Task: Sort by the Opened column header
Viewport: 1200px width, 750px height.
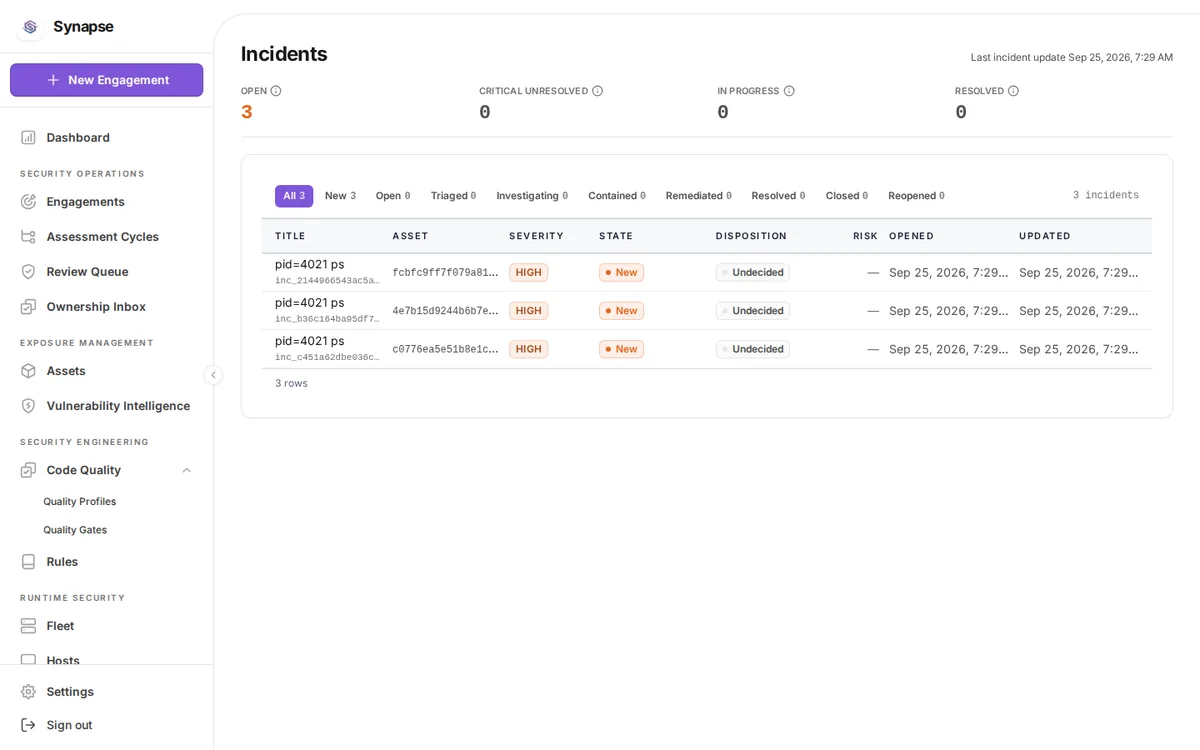Action: (911, 236)
